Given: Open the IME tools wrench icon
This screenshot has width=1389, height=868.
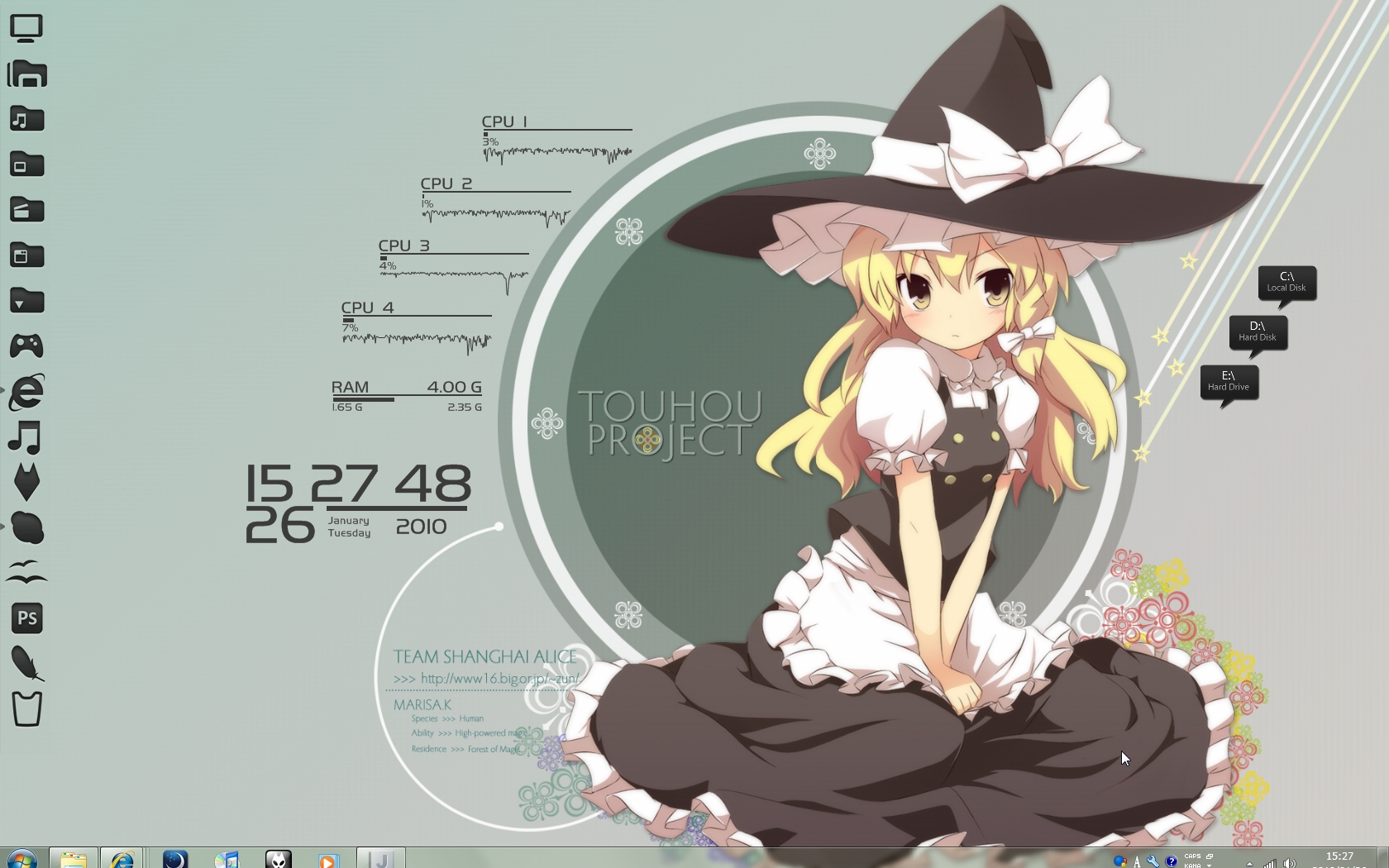Looking at the screenshot, I should click(x=1153, y=861).
